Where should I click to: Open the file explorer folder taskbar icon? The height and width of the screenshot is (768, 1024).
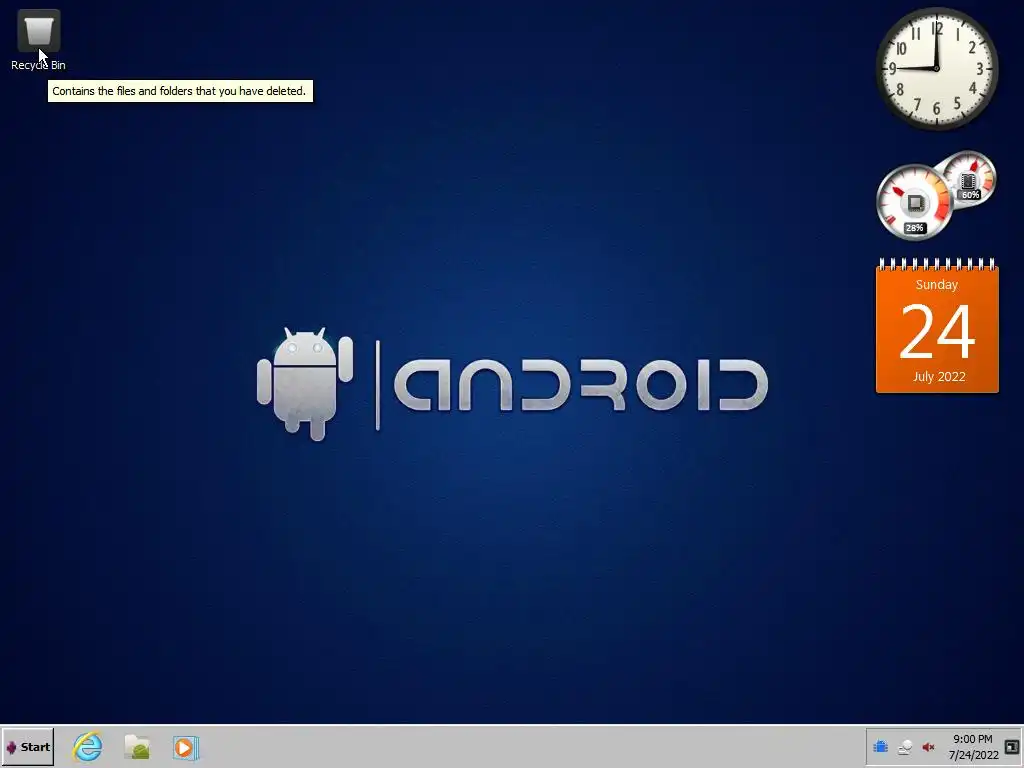pyautogui.click(x=137, y=747)
